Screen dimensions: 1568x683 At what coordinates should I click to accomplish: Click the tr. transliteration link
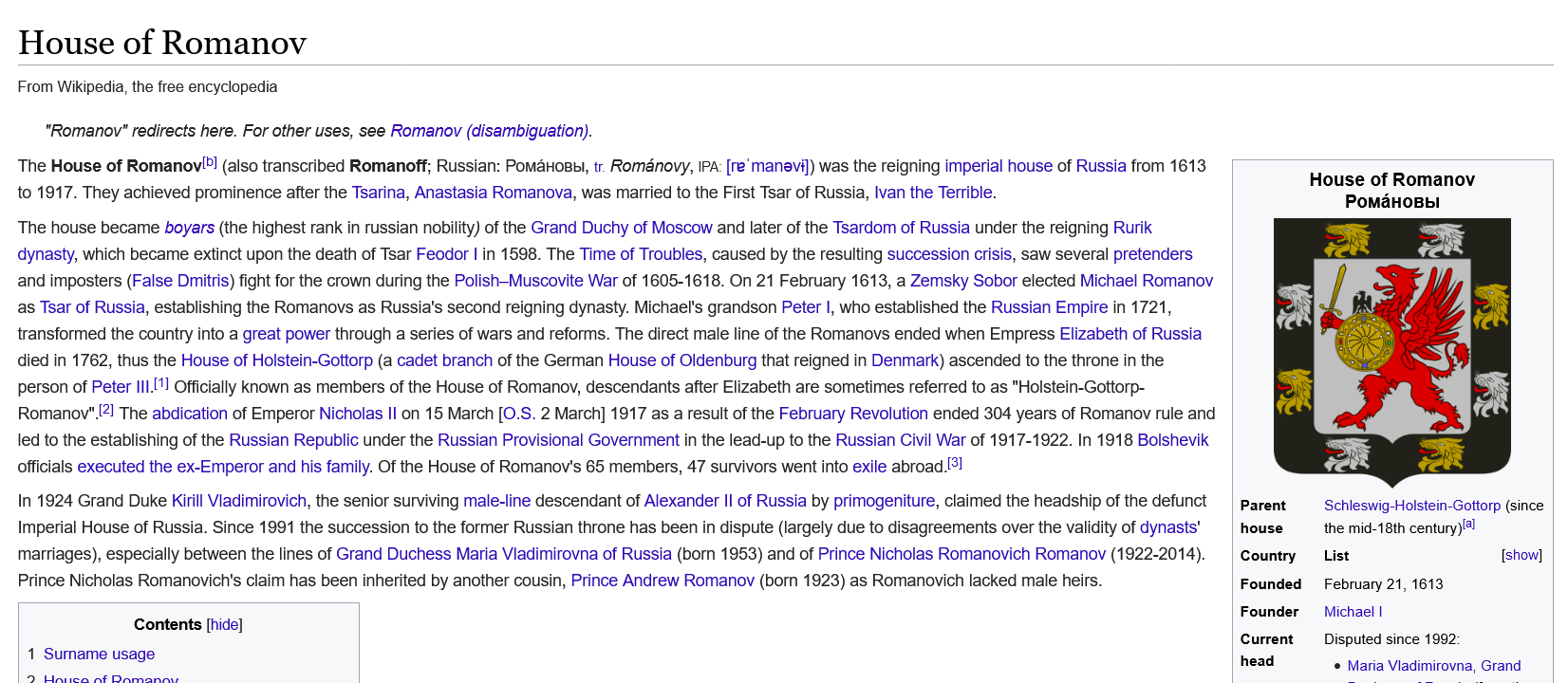599,167
